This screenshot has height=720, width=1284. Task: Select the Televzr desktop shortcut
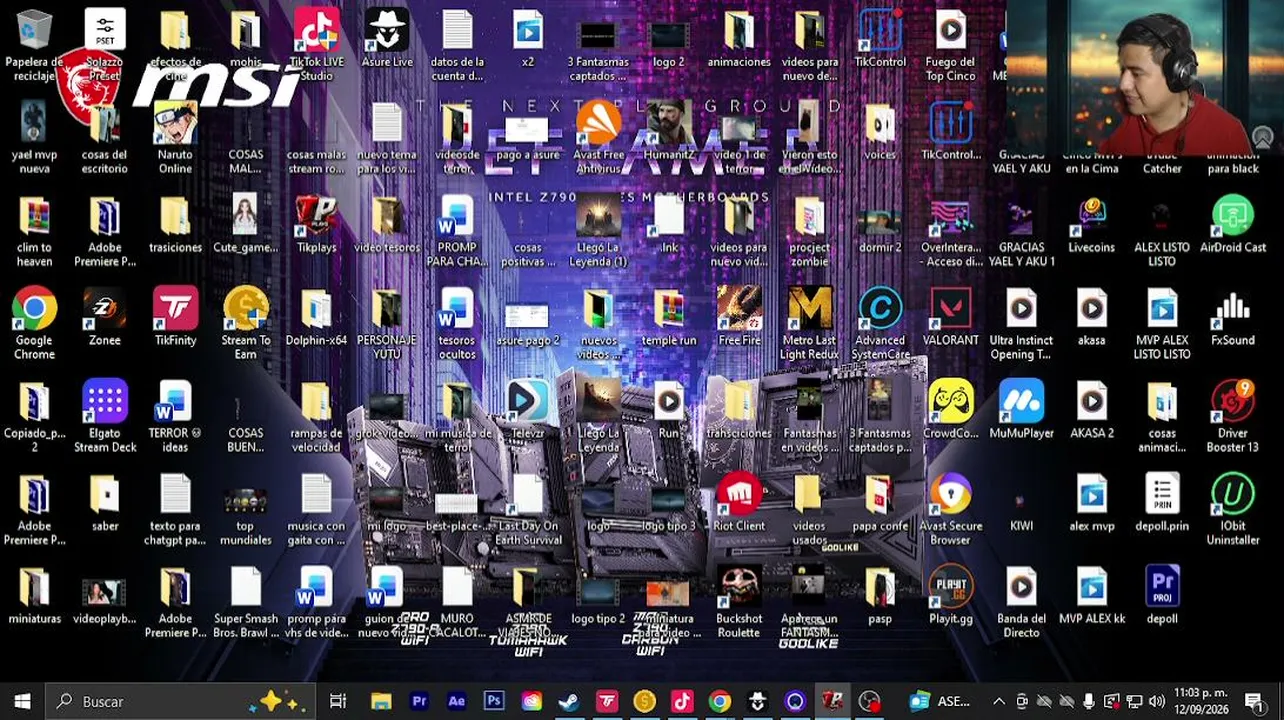[x=527, y=411]
